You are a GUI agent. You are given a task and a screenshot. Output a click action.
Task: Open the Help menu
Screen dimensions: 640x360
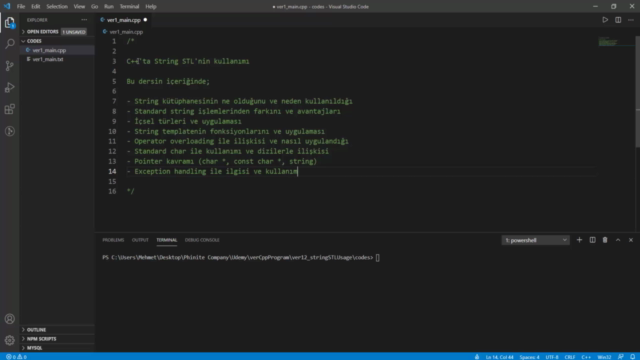(151, 7)
